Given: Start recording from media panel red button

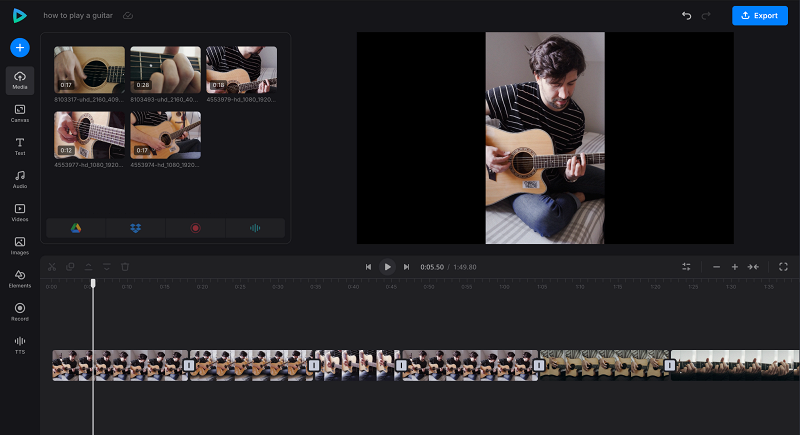Looking at the screenshot, I should pyautogui.click(x=195, y=228).
